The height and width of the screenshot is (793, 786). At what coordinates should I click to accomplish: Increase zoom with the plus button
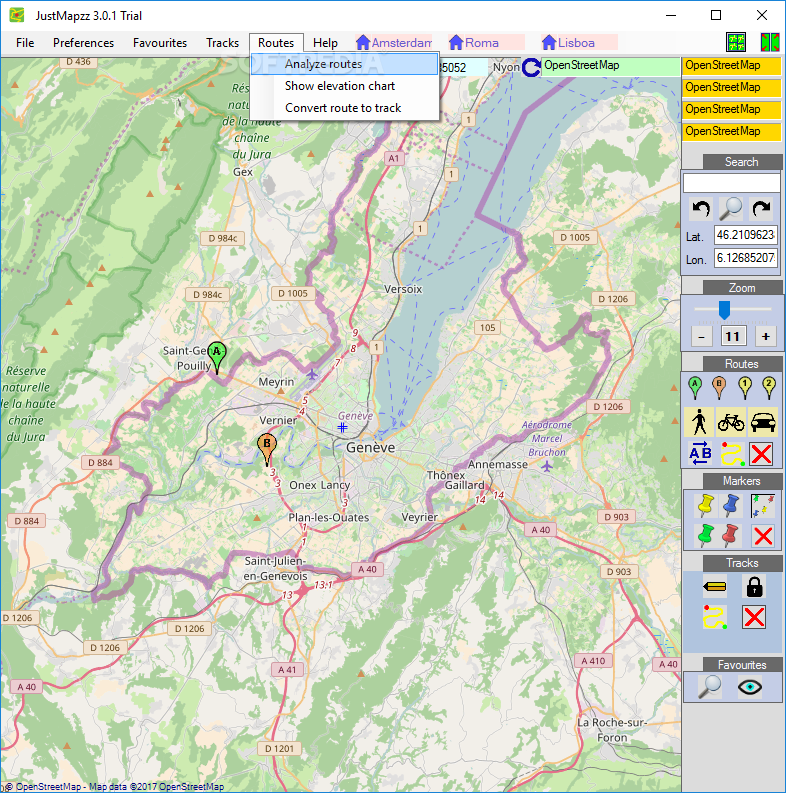click(766, 336)
